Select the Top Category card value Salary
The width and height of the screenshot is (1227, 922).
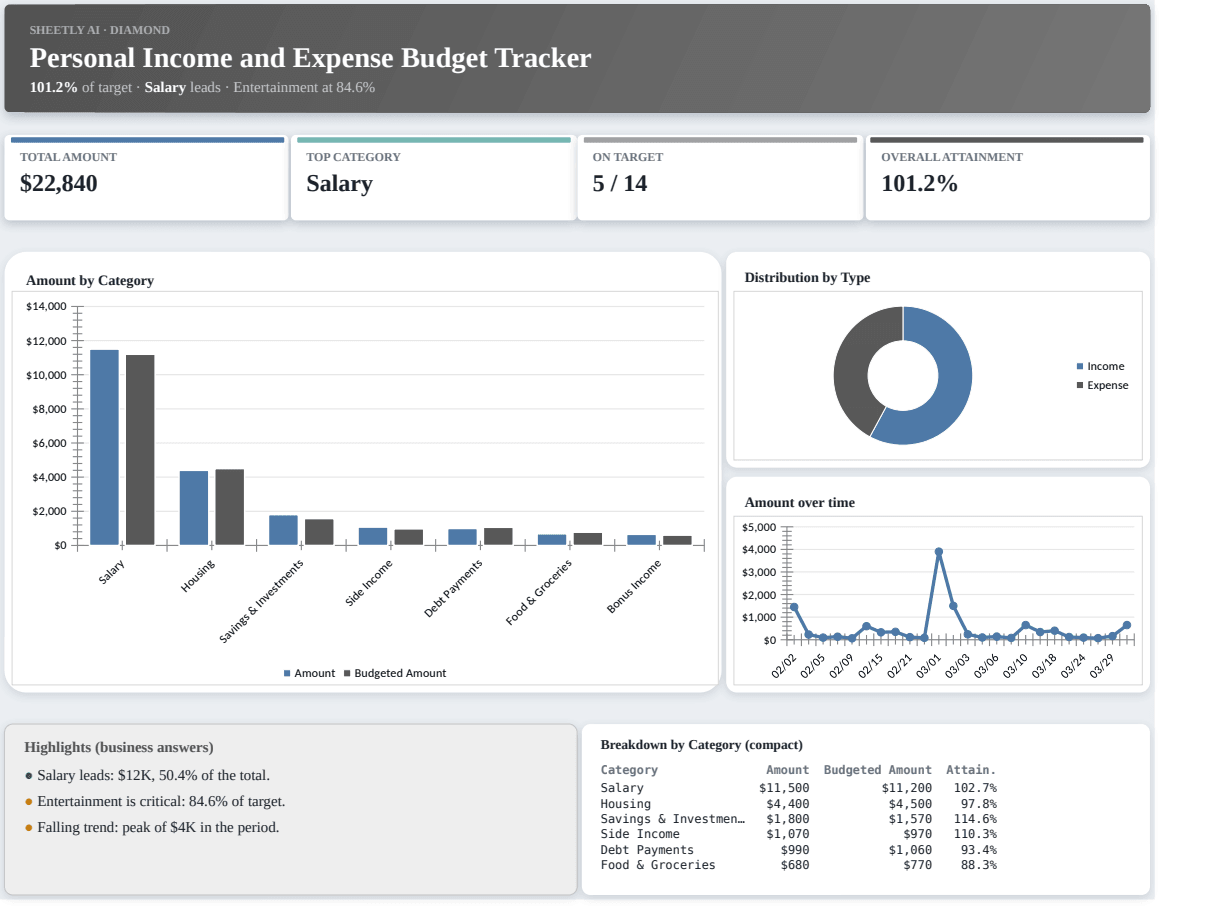pyautogui.click(x=339, y=184)
